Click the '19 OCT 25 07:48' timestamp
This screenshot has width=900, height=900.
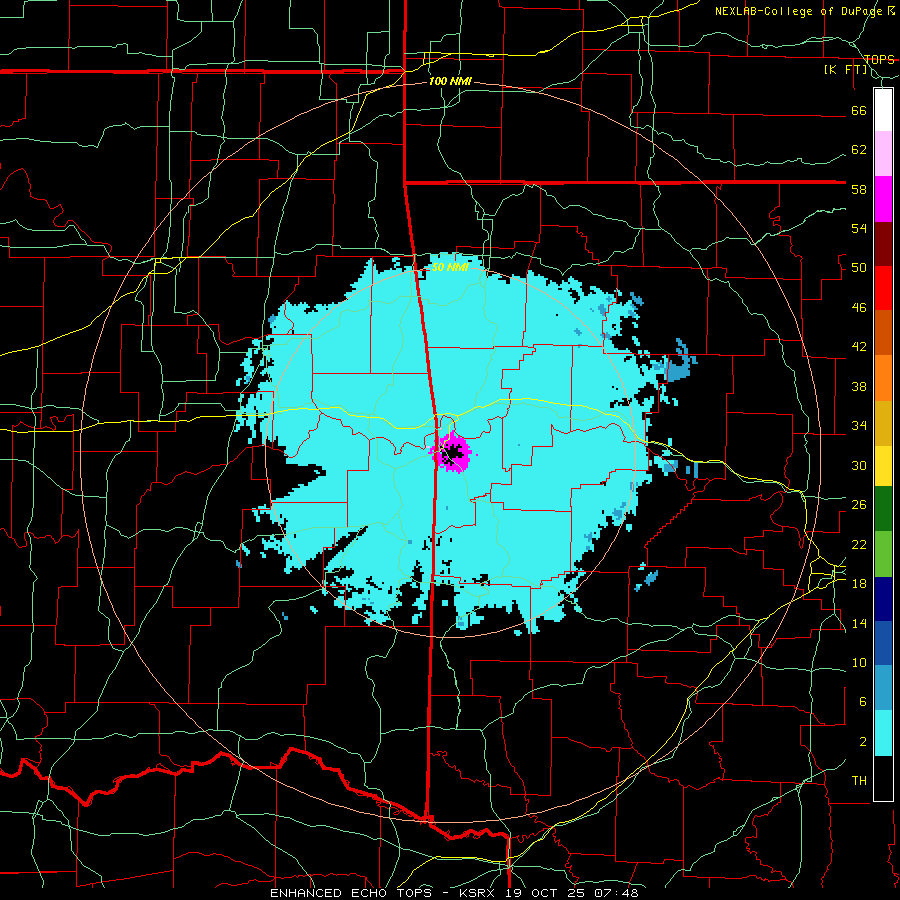(571, 893)
